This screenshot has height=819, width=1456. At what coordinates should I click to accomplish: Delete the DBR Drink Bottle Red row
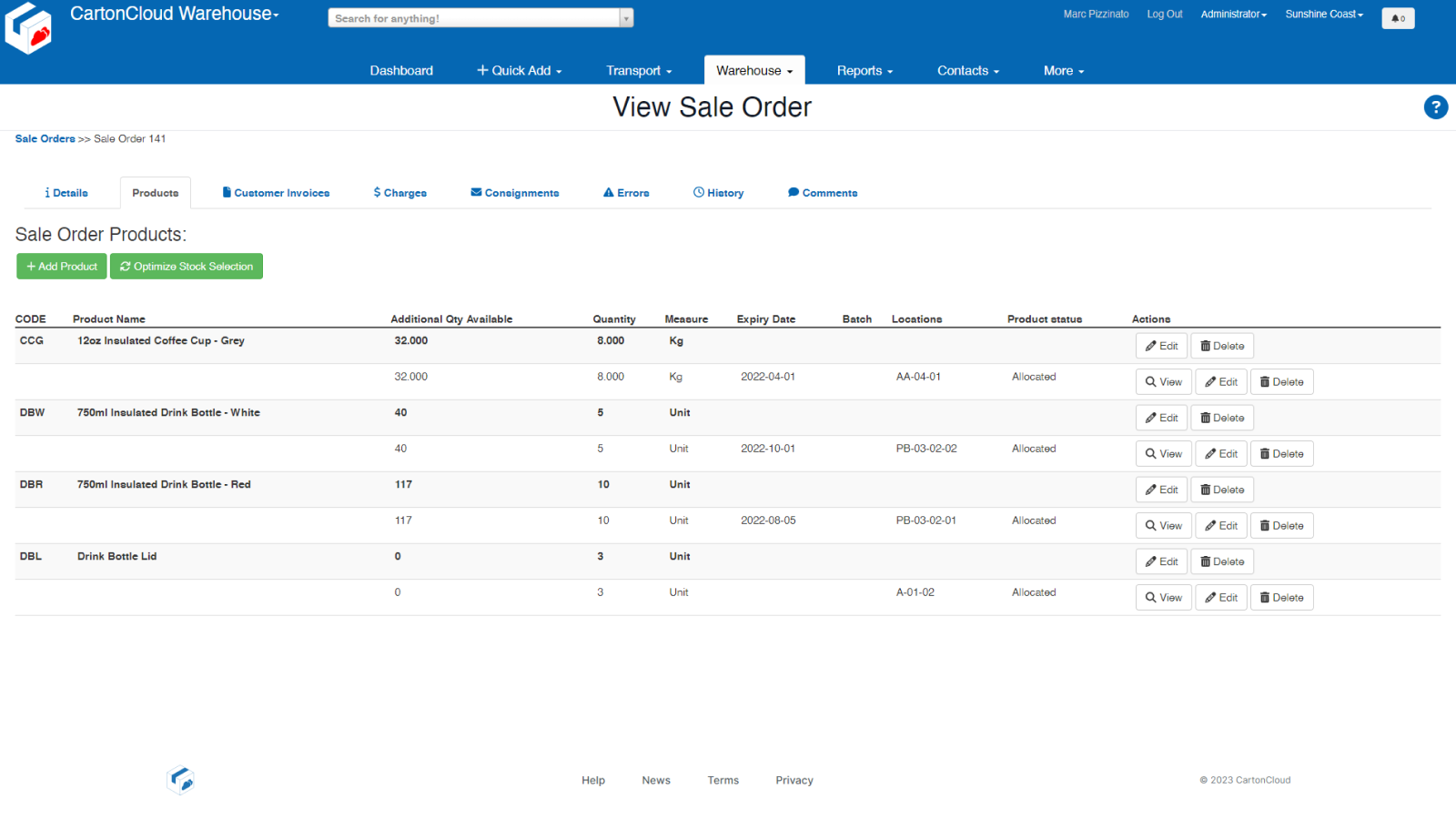1222,490
